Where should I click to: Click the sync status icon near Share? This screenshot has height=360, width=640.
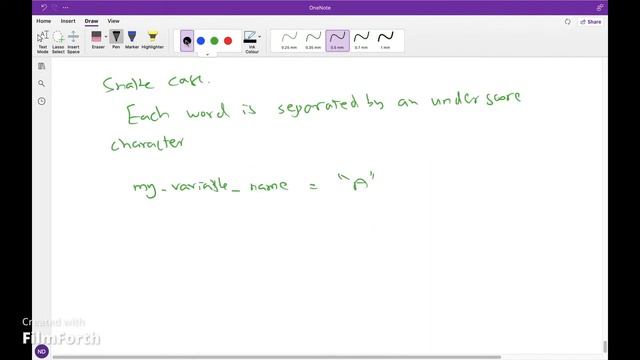[568, 22]
